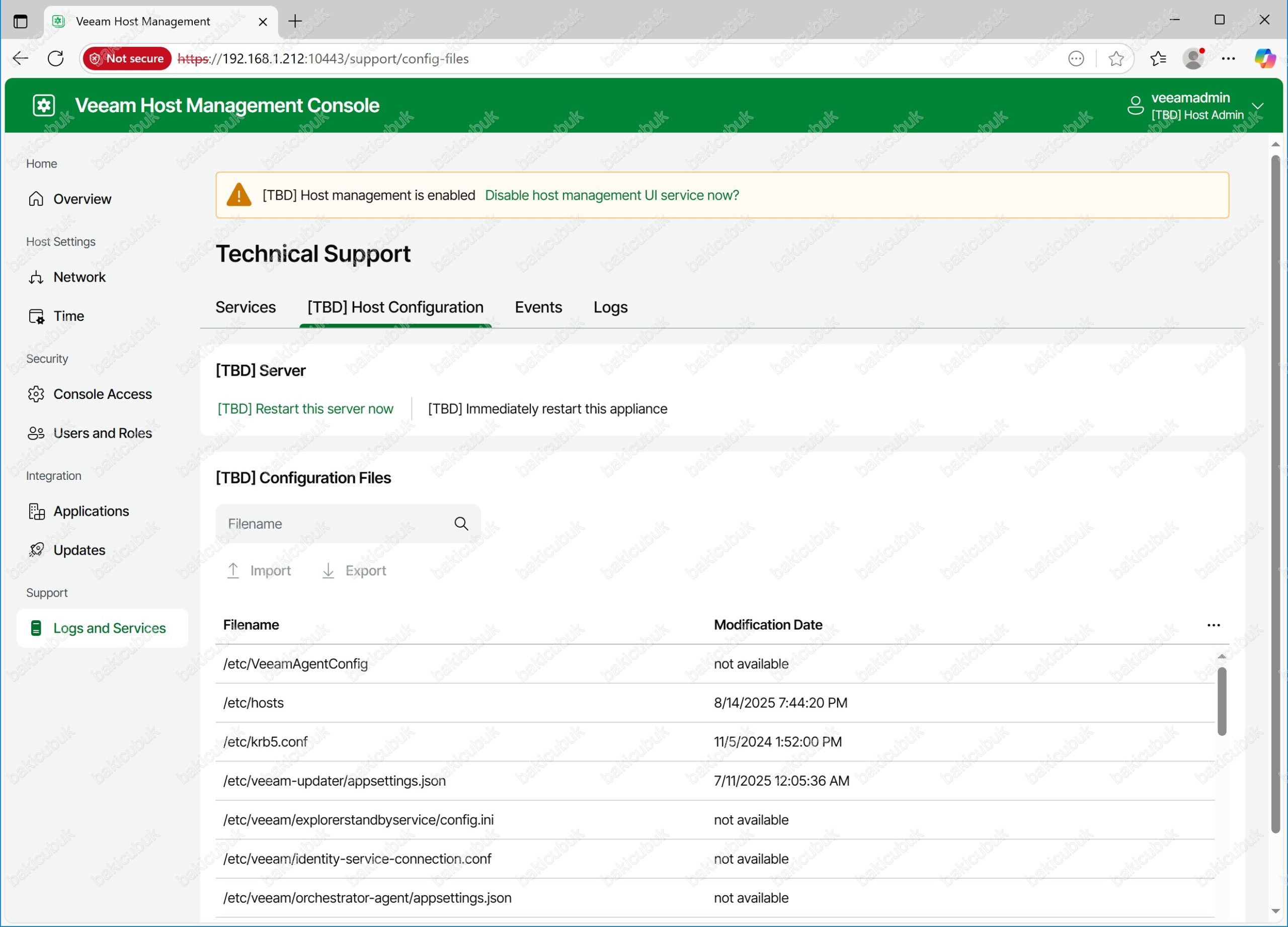Click the Console Access gear icon
This screenshot has width=1288, height=927.
36,394
